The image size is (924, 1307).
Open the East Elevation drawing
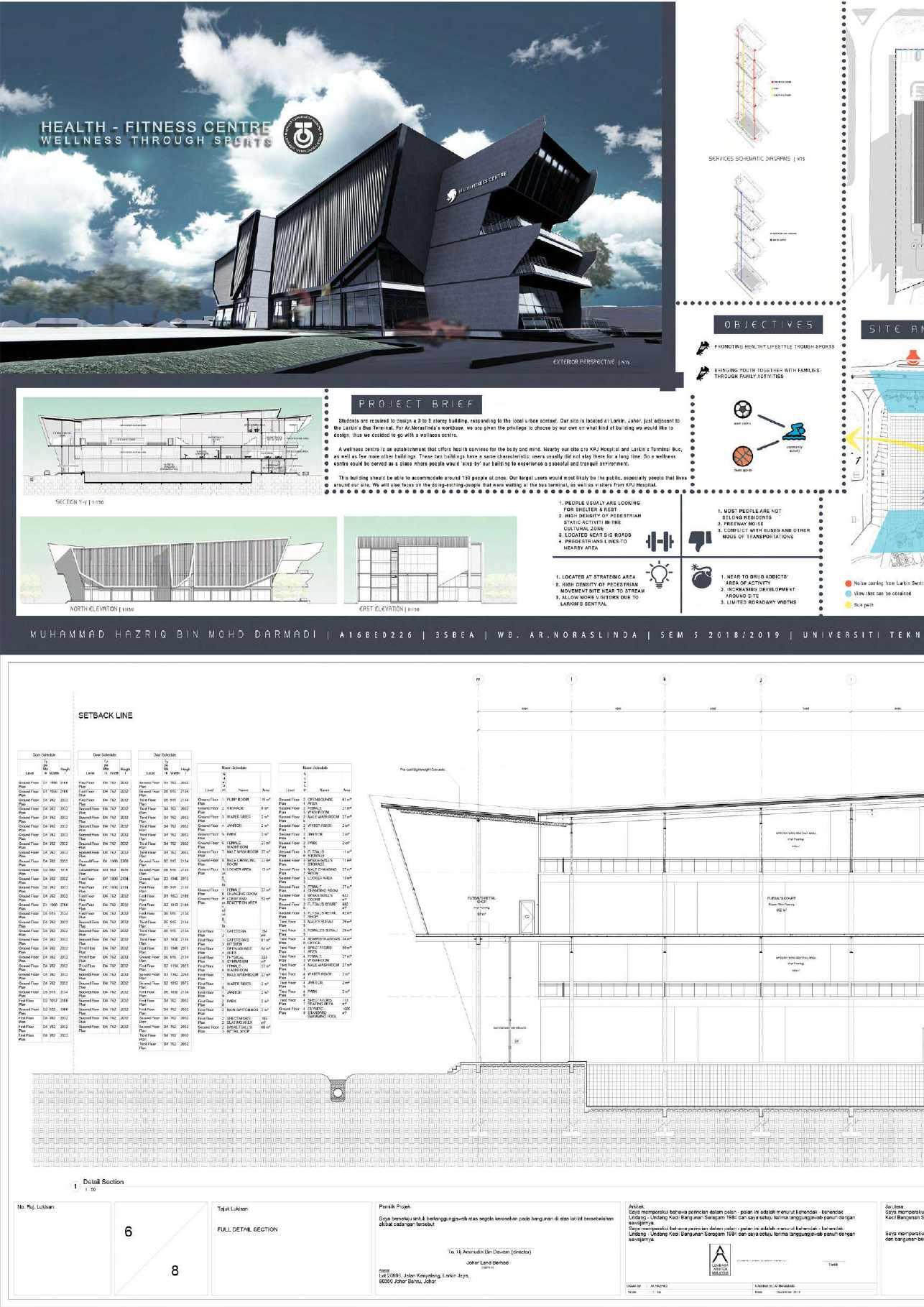click(430, 560)
